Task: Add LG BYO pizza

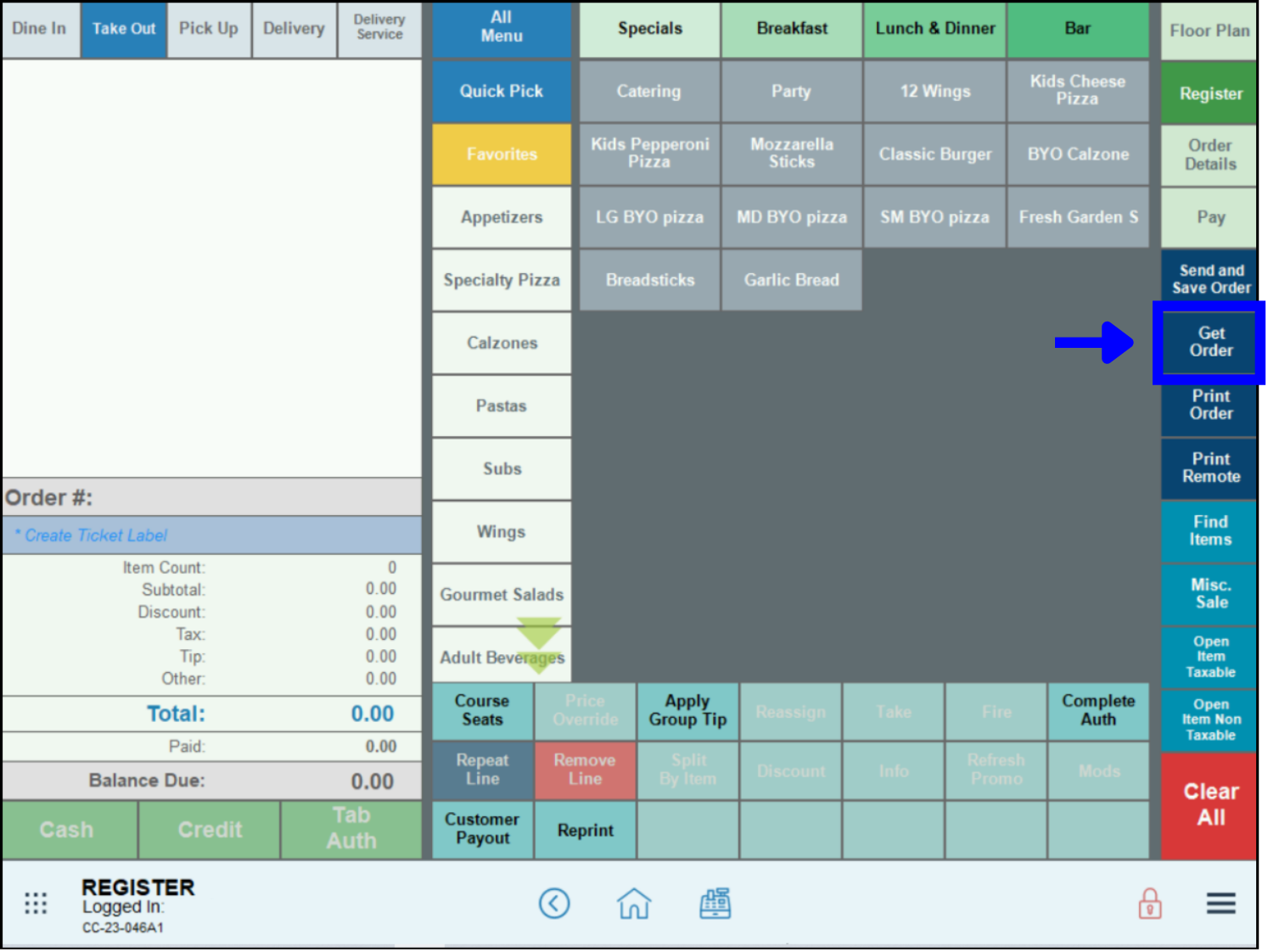Action: pyautogui.click(x=649, y=217)
